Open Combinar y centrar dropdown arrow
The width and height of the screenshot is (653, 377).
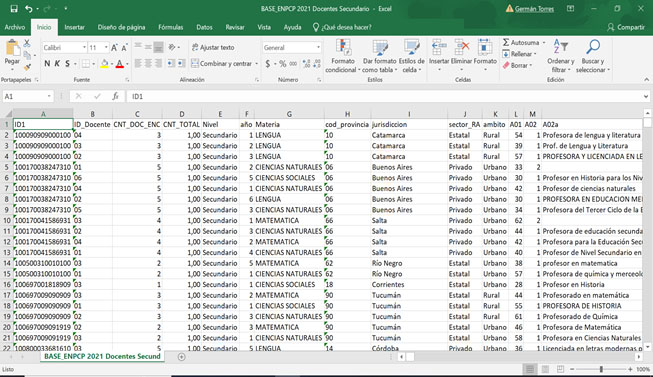point(257,63)
